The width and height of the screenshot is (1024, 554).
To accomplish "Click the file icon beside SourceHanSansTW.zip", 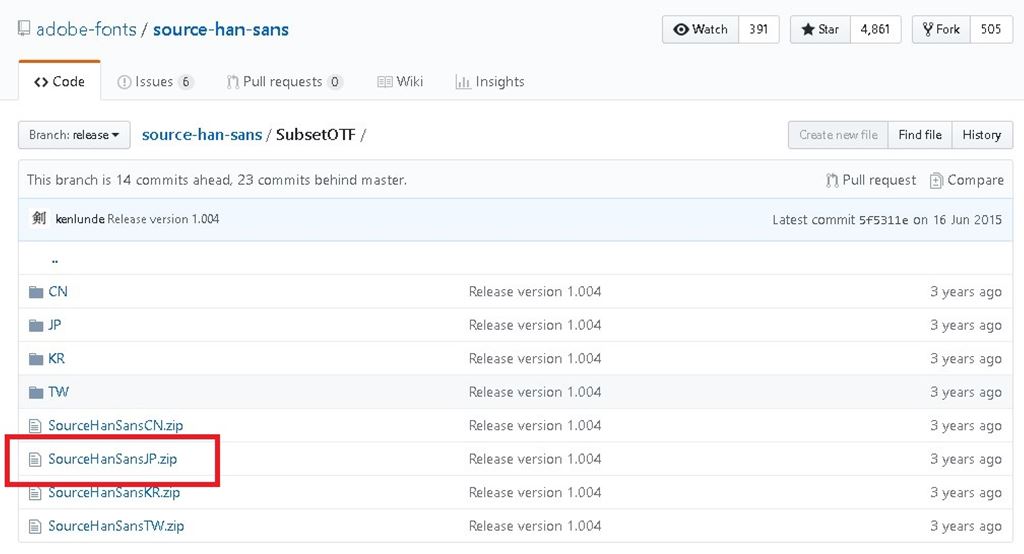I will point(36,526).
